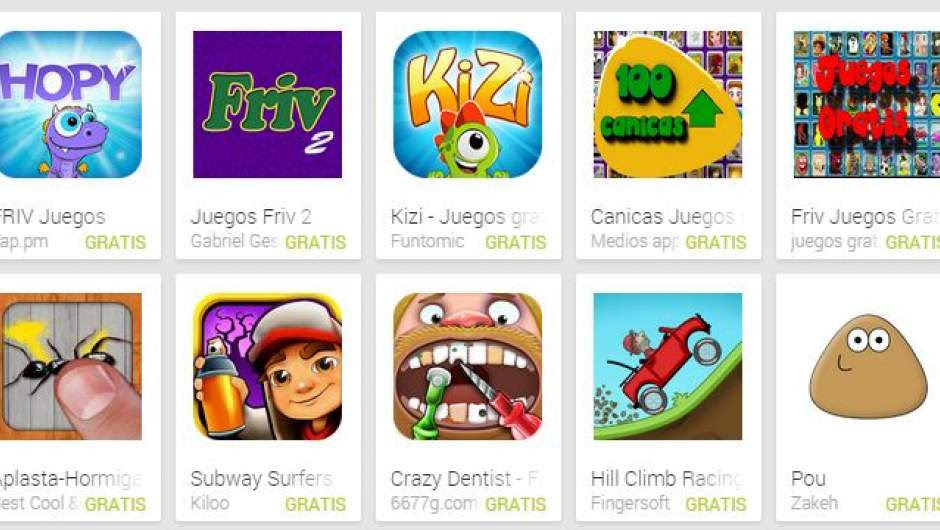Viewport: 940px width, 530px height.
Task: Open the 100 canicas app icon
Action: coord(668,104)
